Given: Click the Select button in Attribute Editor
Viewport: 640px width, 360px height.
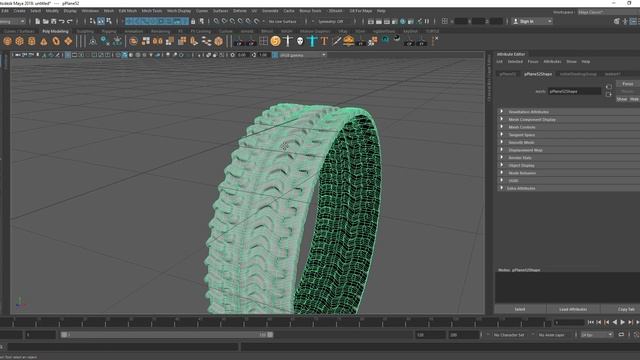Looking at the screenshot, I should (520, 309).
